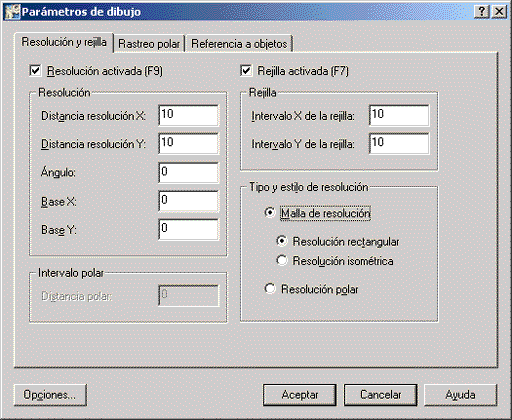512x420 pixels.
Task: Click the Cancelar button
Action: click(380, 395)
